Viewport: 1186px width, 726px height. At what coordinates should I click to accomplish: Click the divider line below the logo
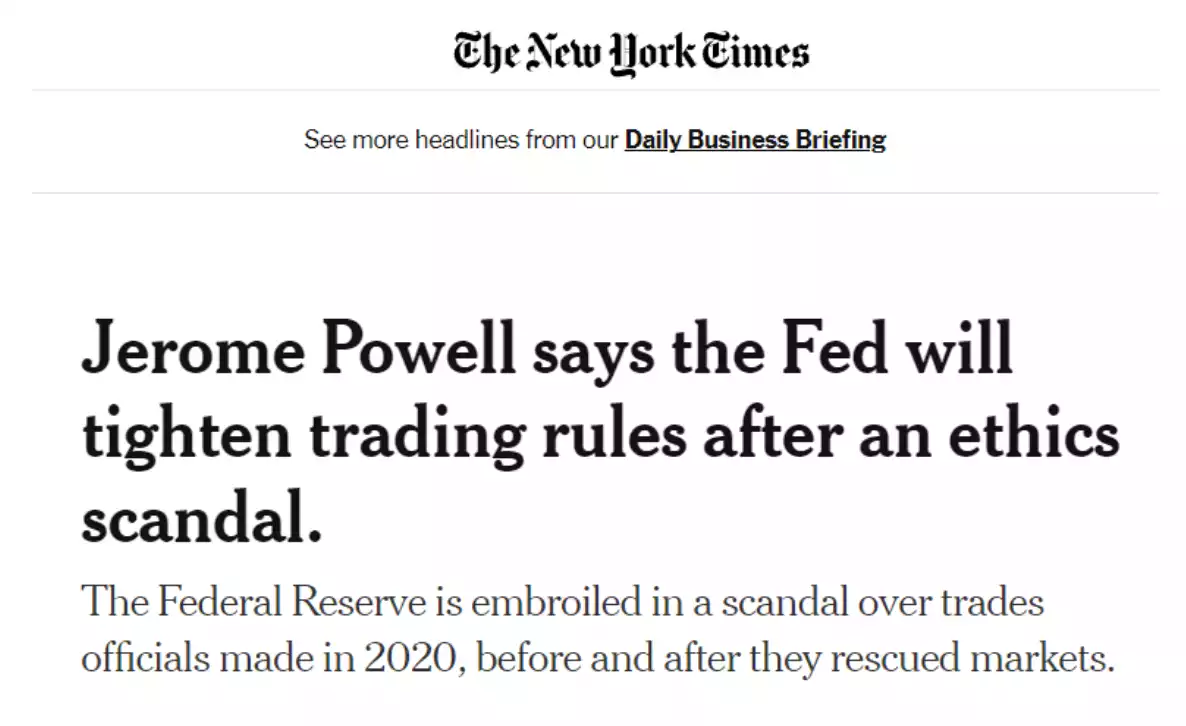click(x=595, y=90)
